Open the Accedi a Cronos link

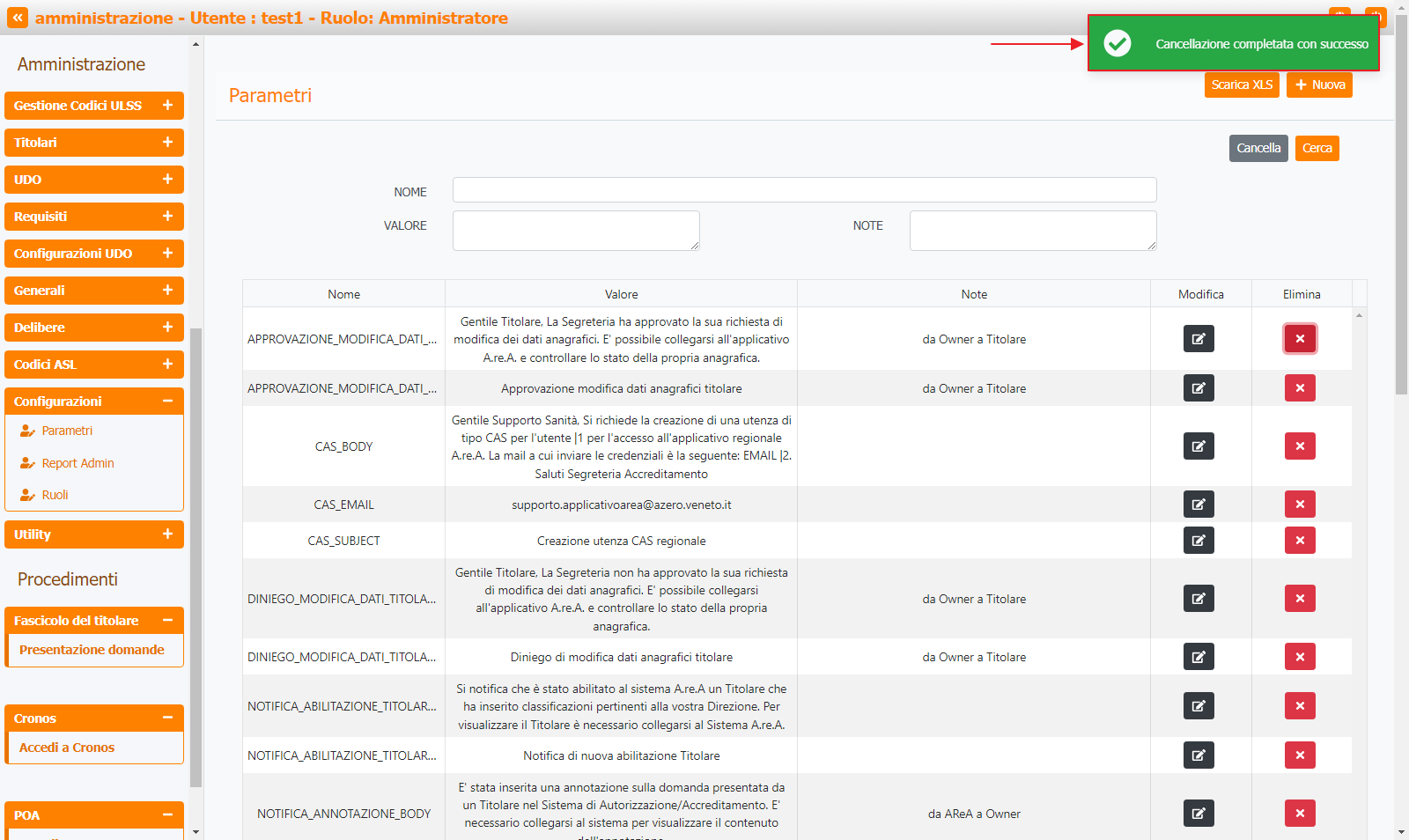(67, 748)
